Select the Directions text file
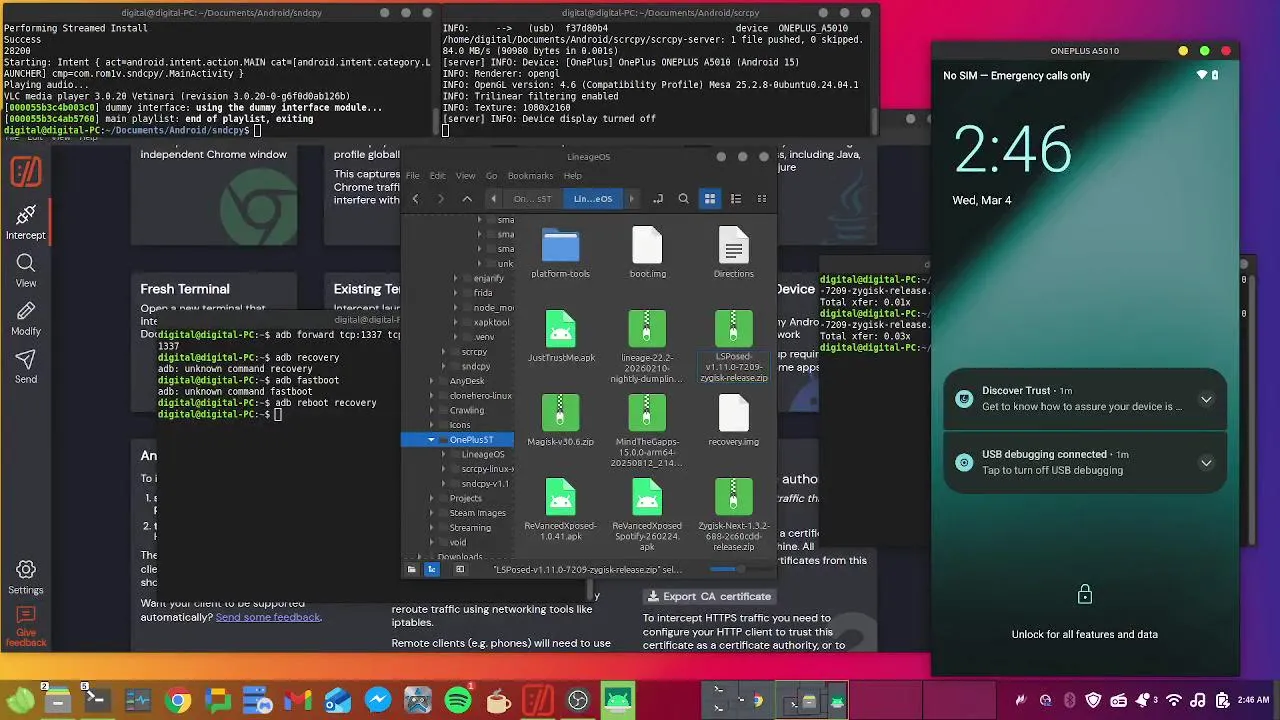This screenshot has width=1280, height=720. [733, 253]
